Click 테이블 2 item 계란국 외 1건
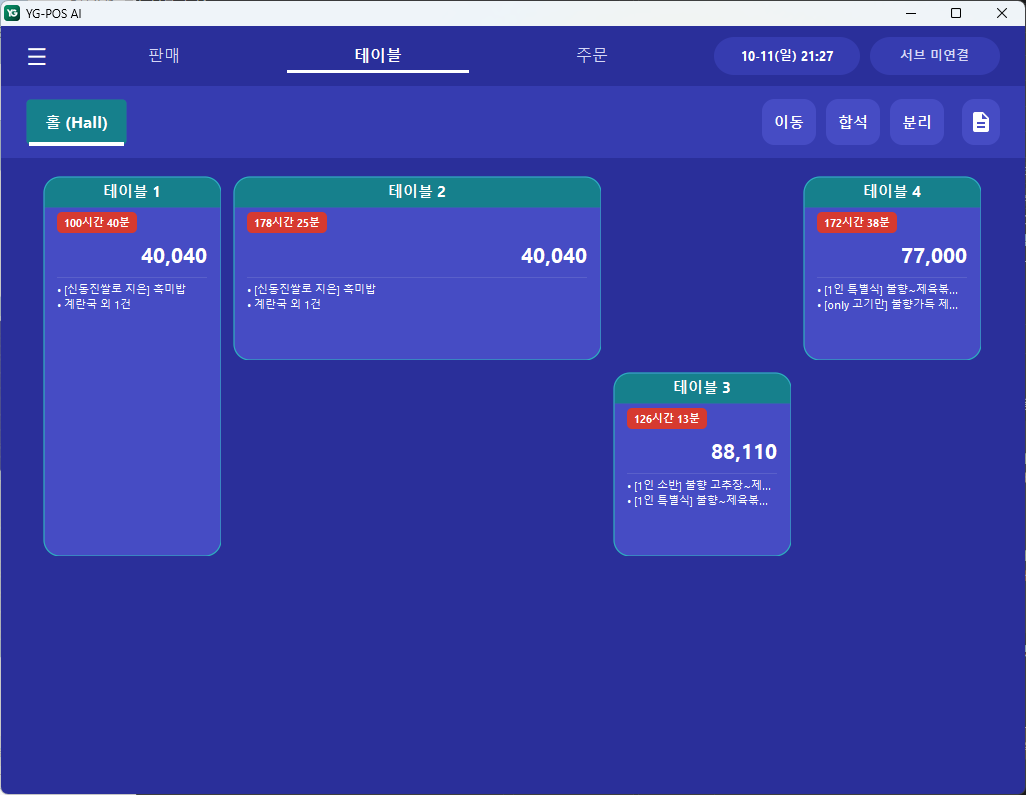1026x795 pixels. click(x=284, y=304)
